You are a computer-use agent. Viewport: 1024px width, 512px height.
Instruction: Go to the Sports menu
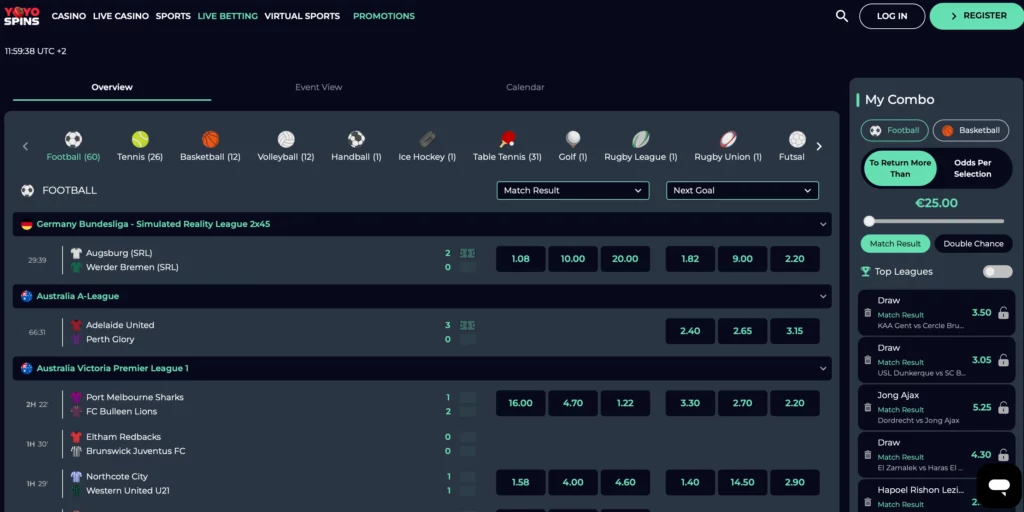(173, 16)
